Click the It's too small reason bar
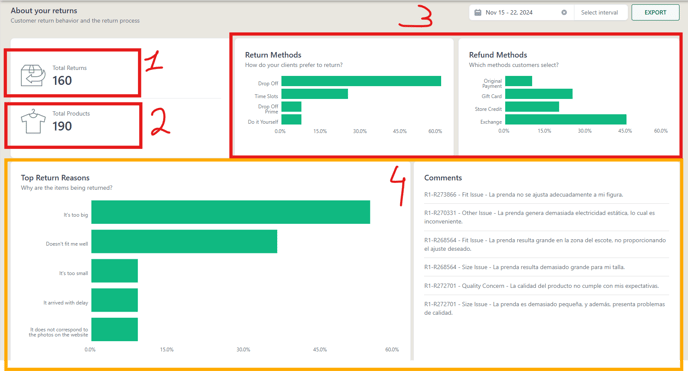Viewport: 688px width, 371px height. [x=115, y=271]
